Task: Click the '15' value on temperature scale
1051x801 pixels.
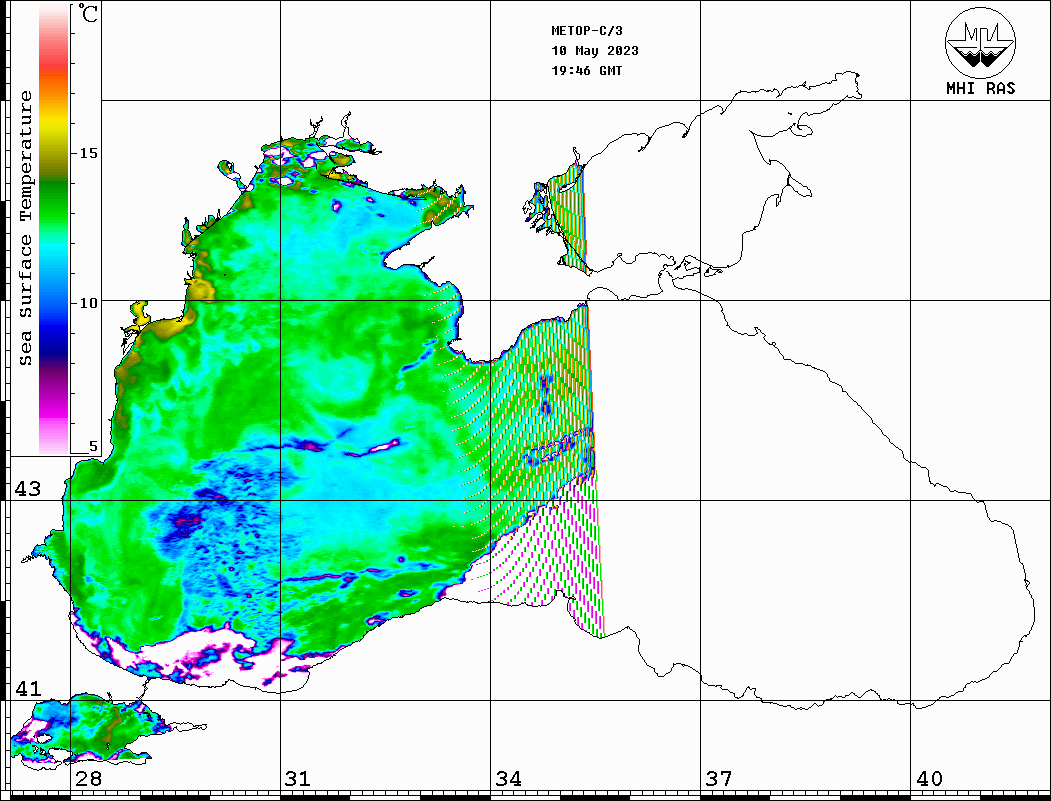Action: coord(88,153)
